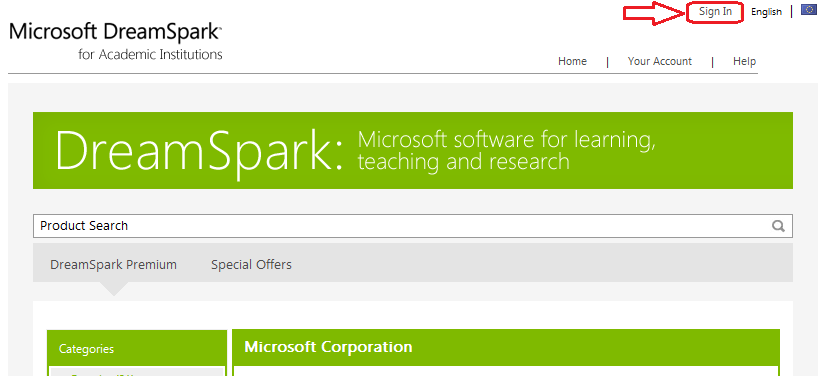Image resolution: width=831 pixels, height=376 pixels.
Task: Switch to the Special Offers tab
Action: coord(251,264)
